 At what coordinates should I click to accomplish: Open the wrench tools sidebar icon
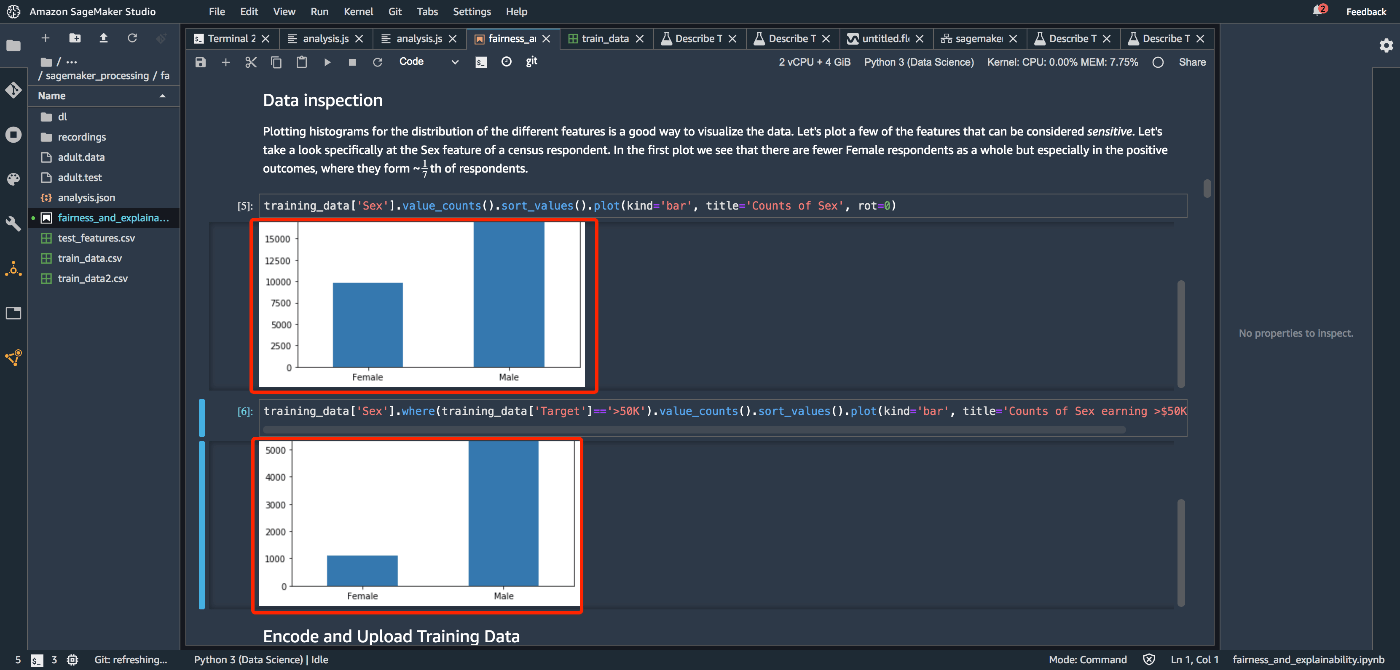(x=13, y=224)
